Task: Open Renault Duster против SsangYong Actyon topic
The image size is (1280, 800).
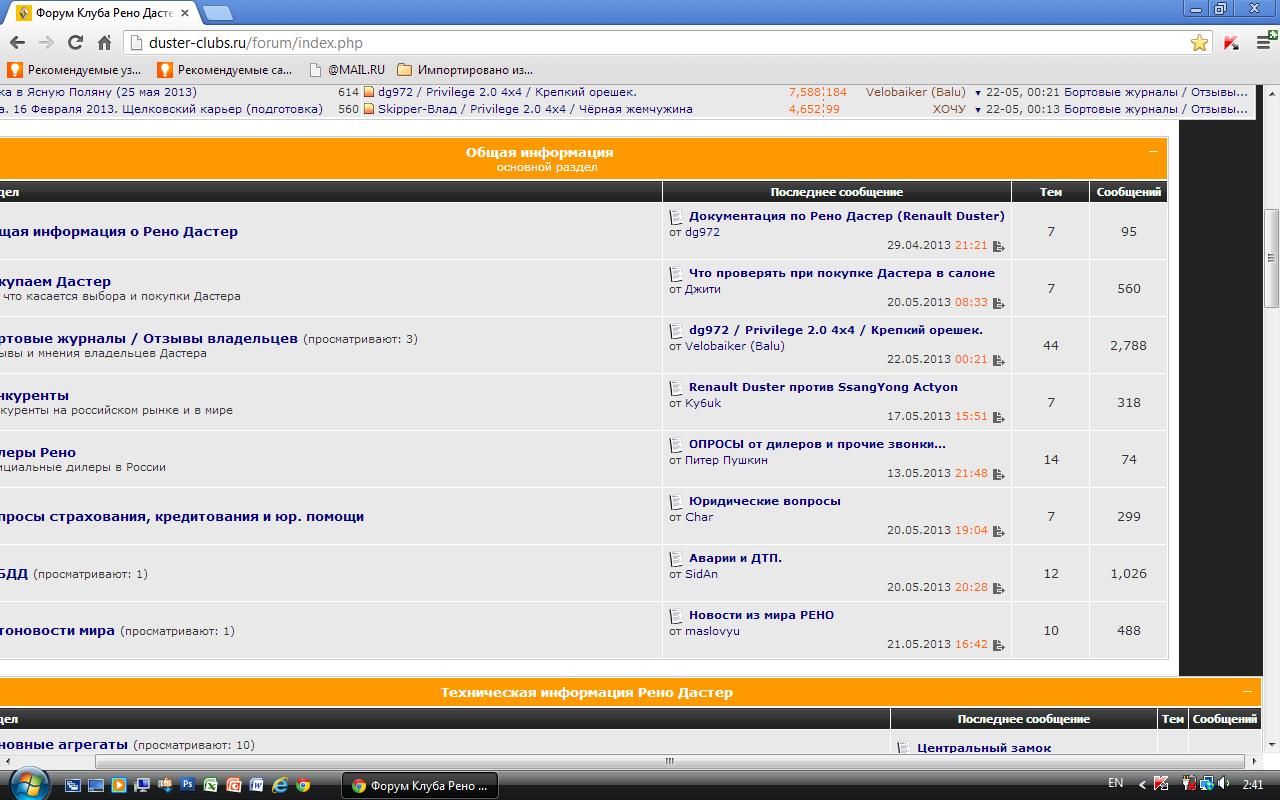Action: tap(822, 387)
